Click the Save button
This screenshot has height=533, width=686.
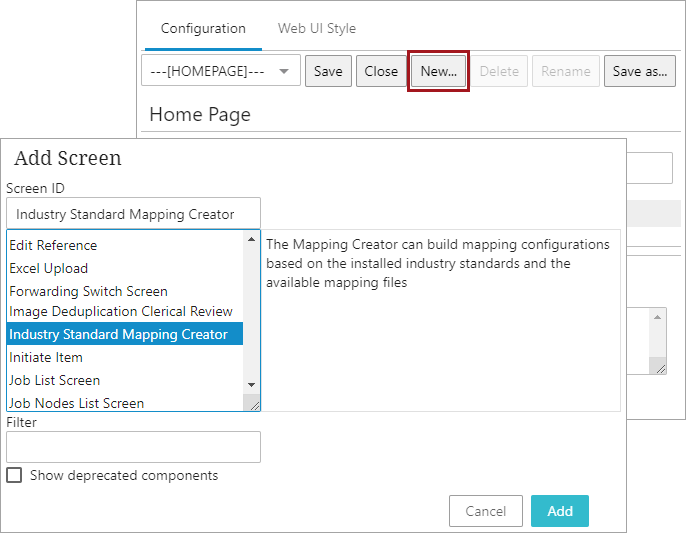point(328,71)
